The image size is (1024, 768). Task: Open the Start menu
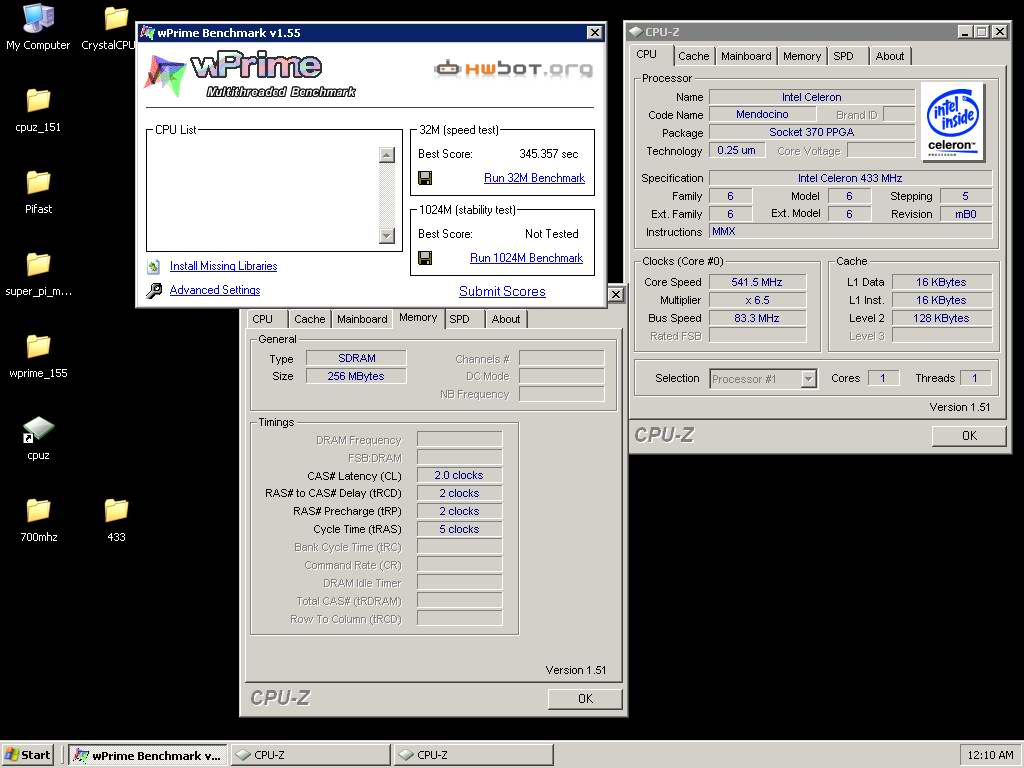pos(27,755)
